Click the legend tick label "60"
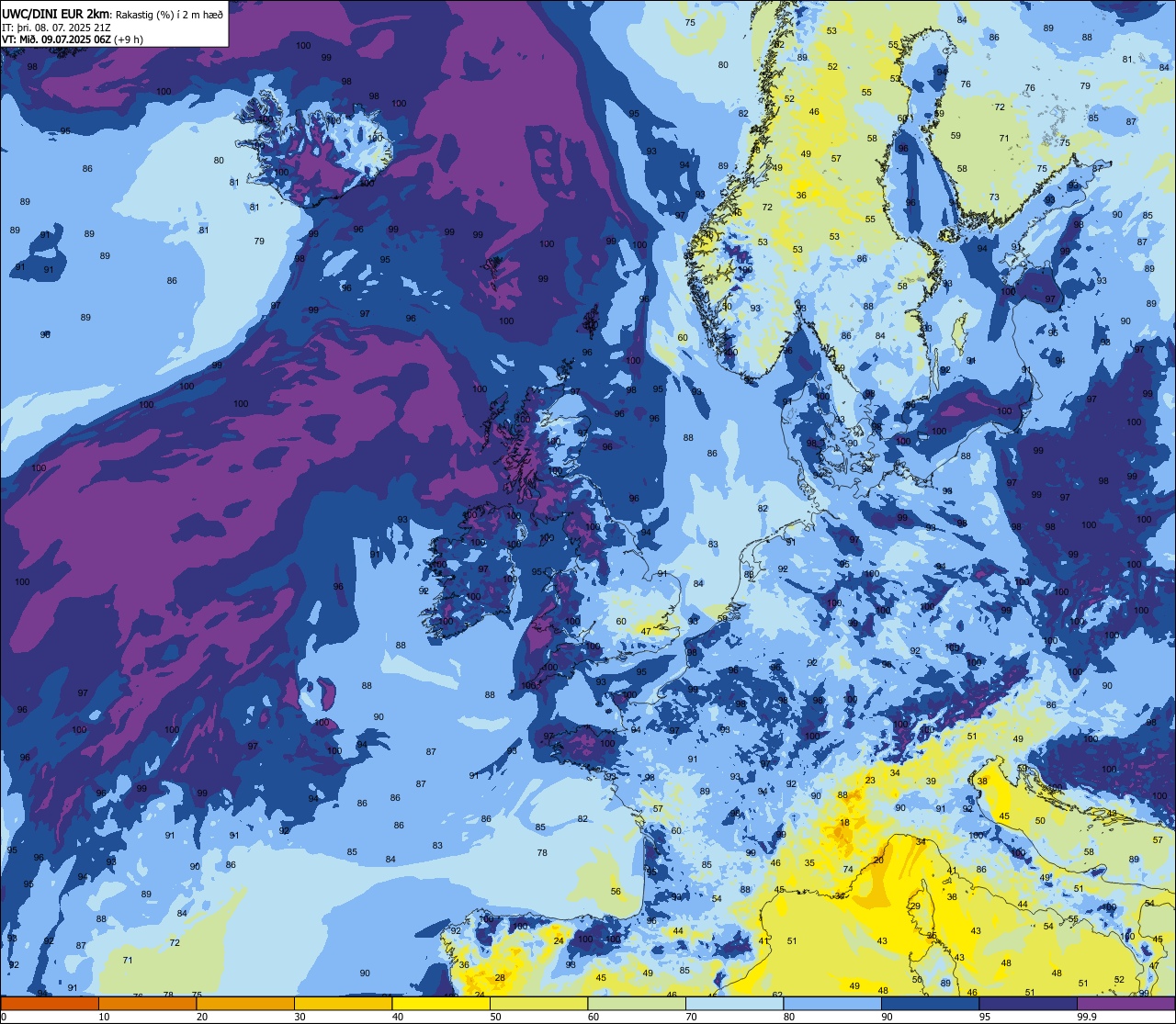 tap(594, 1017)
